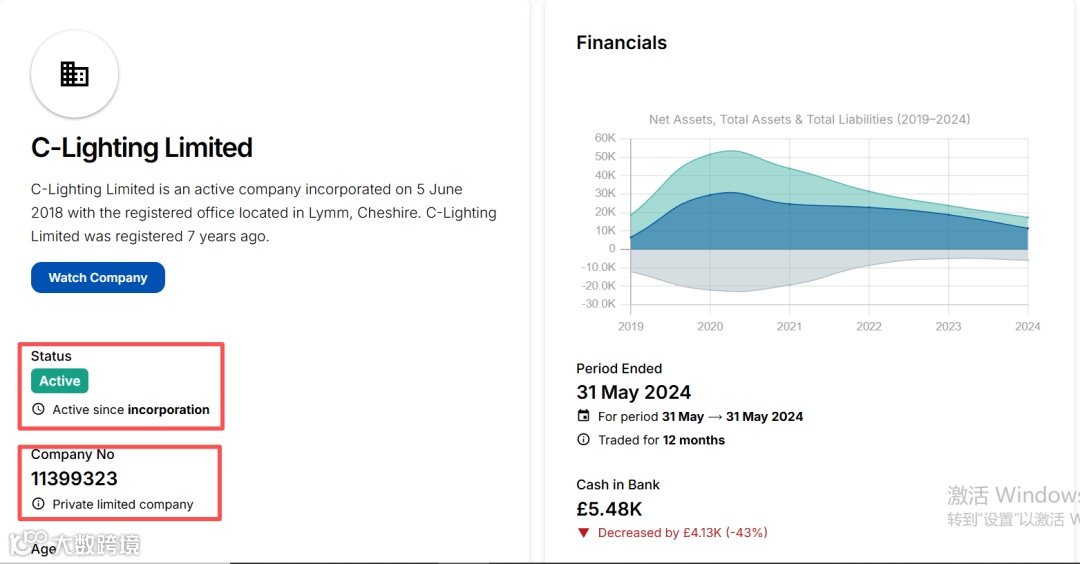1080x564 pixels.
Task: Click the calendar icon beside For period
Action: coord(584,416)
